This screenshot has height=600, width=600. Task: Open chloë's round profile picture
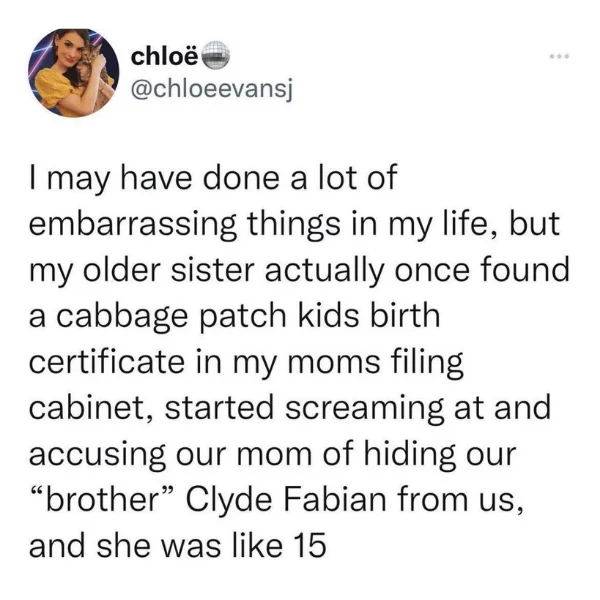click(x=73, y=73)
